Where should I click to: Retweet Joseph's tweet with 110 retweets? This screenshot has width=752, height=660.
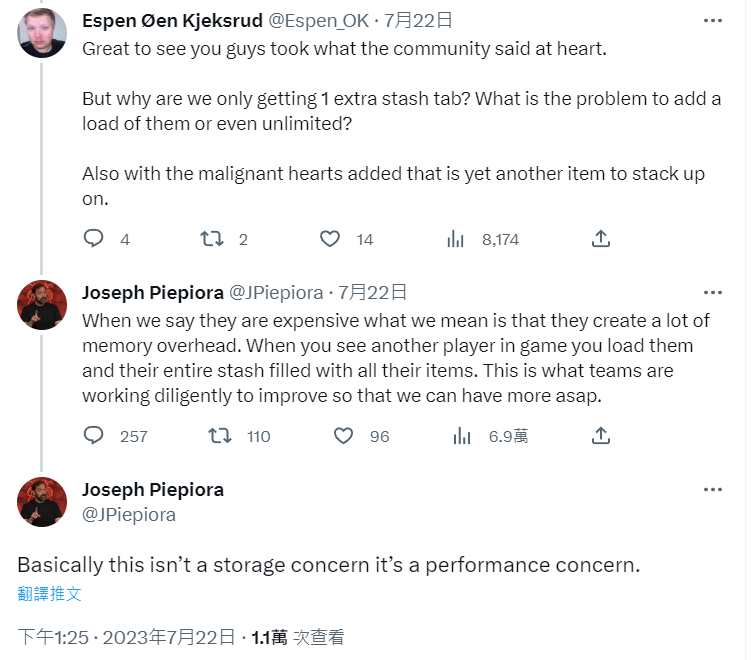pos(219,435)
